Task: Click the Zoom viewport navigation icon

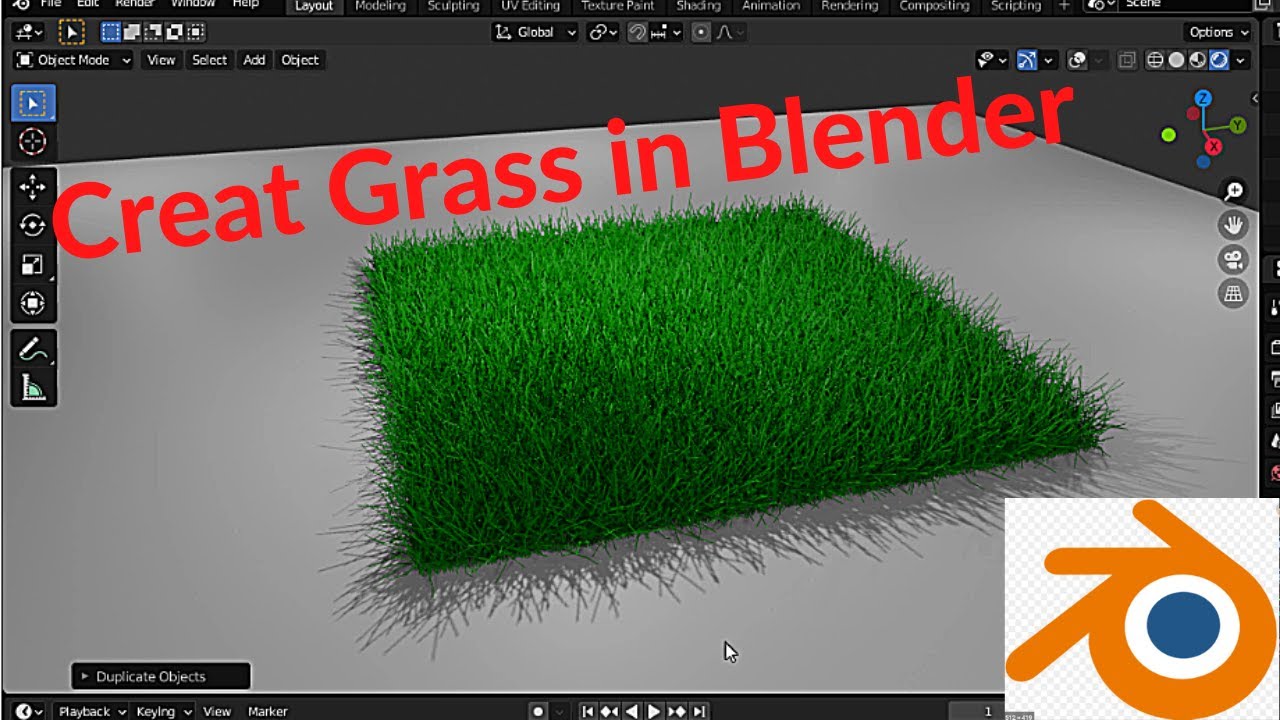Action: 1234,191
